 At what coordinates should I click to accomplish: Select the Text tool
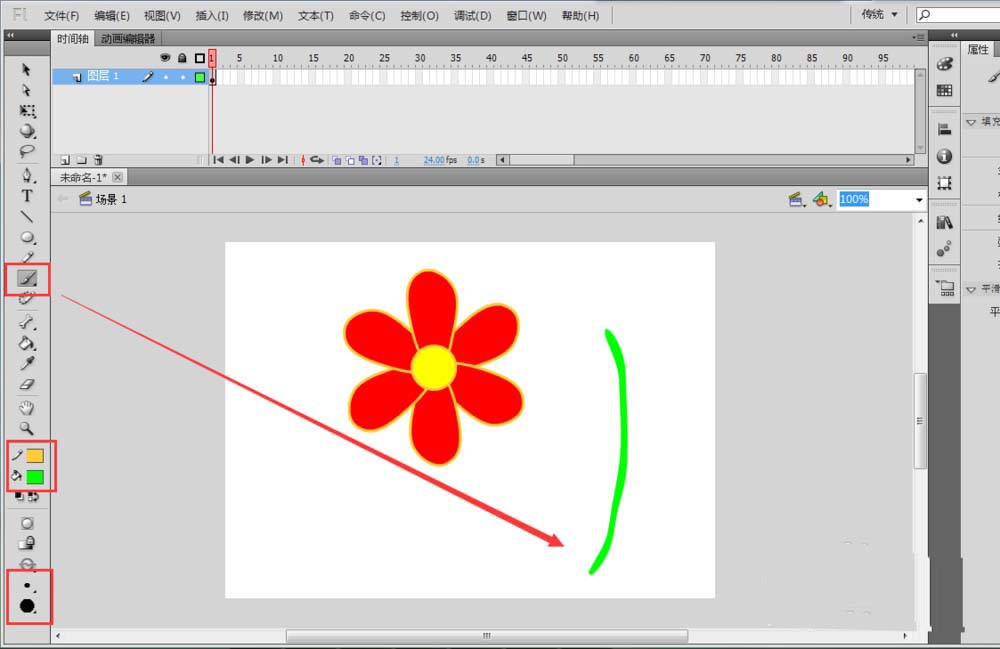pyautogui.click(x=27, y=196)
